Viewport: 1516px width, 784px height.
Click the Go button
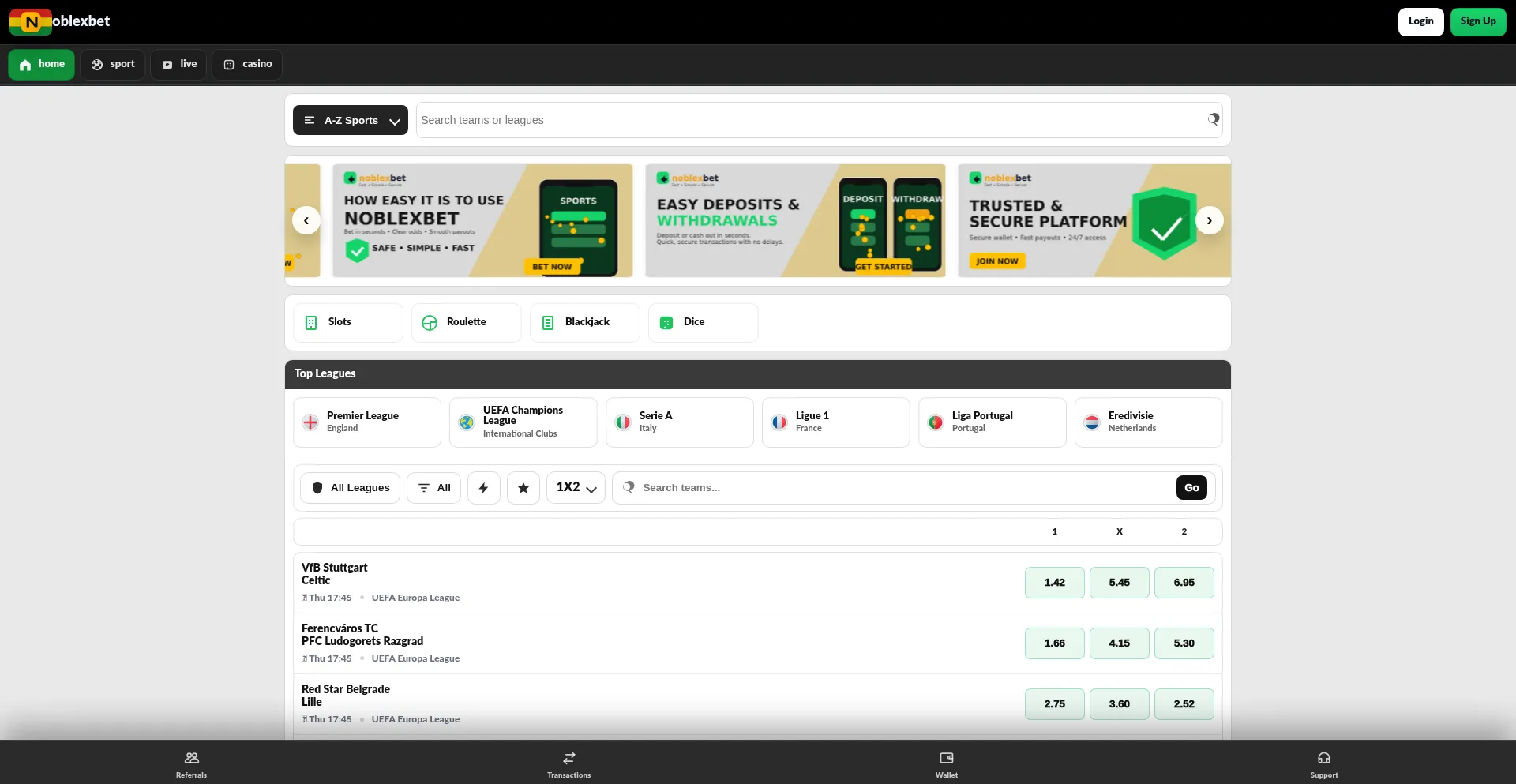point(1191,488)
